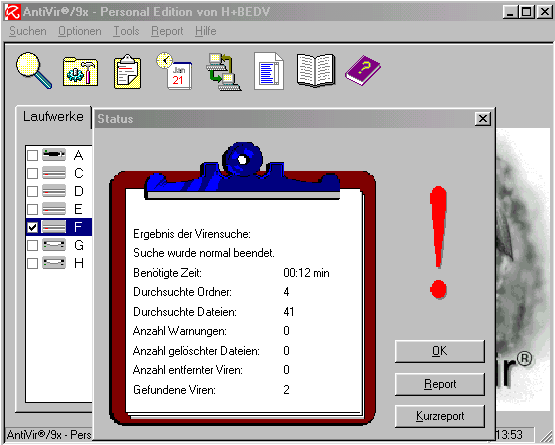Click 'Anzahl gelöschter Dateien:' label

click(196, 351)
